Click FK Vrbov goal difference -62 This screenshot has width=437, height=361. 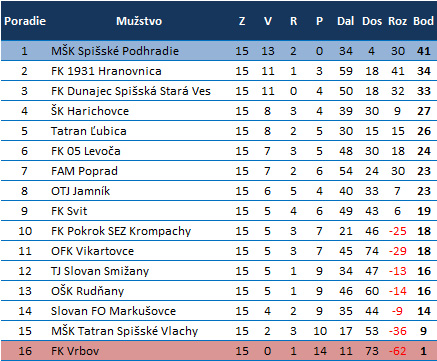(x=397, y=351)
